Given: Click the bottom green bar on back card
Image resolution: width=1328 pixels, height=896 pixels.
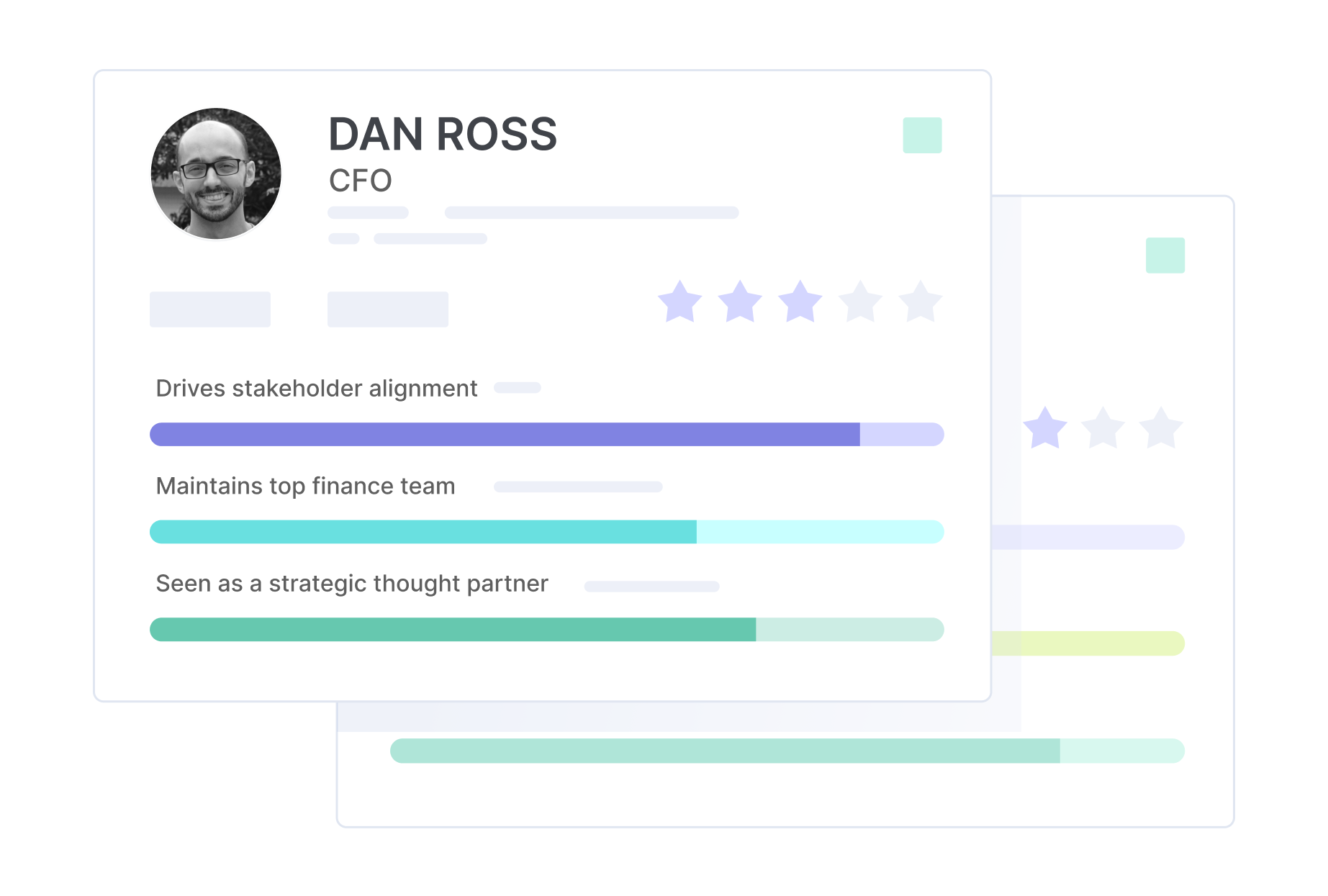Looking at the screenshot, I should pos(787,751).
